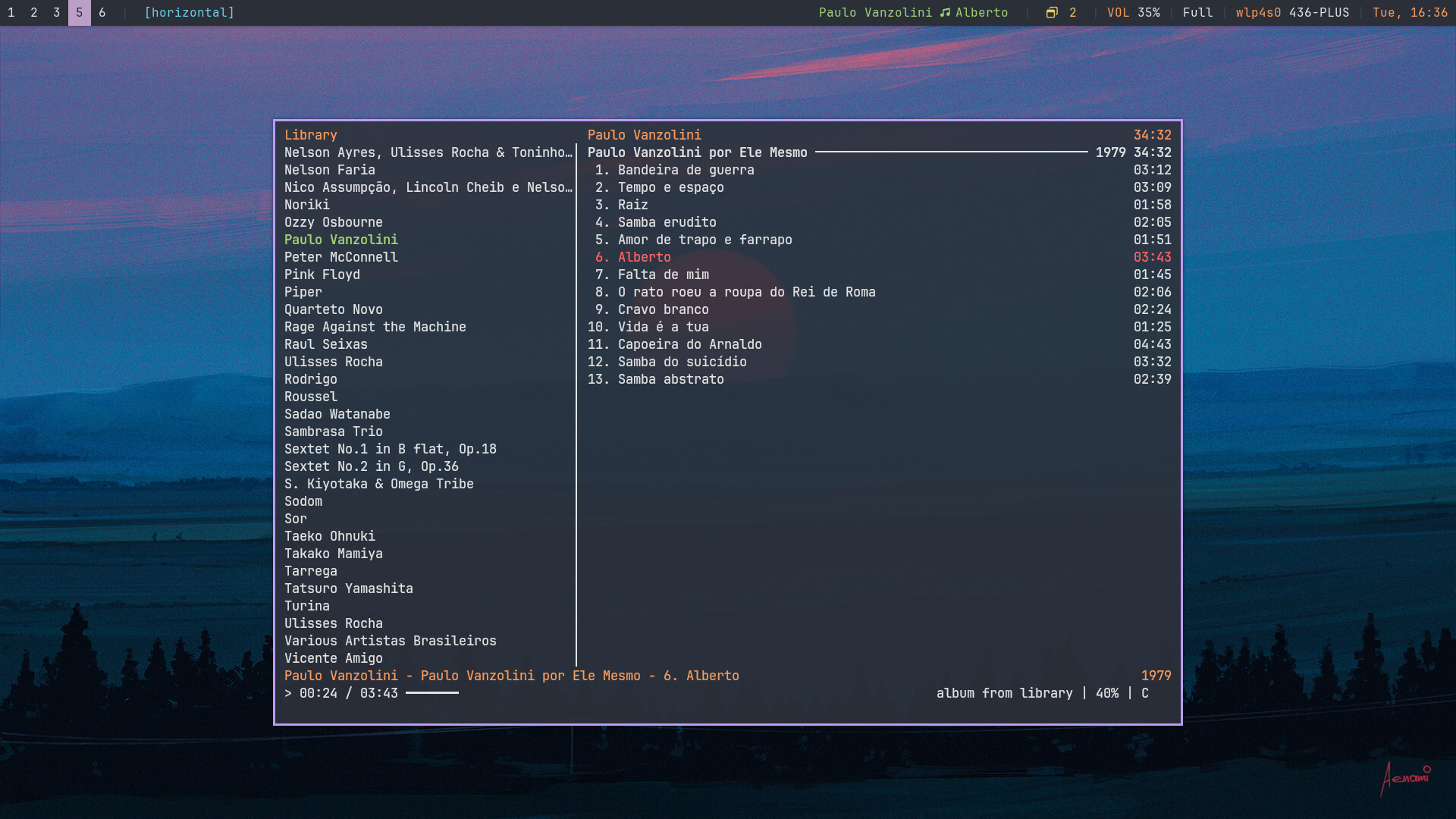Screen dimensions: 1456x819
Task: Click the Full battery status
Action: (1198, 12)
